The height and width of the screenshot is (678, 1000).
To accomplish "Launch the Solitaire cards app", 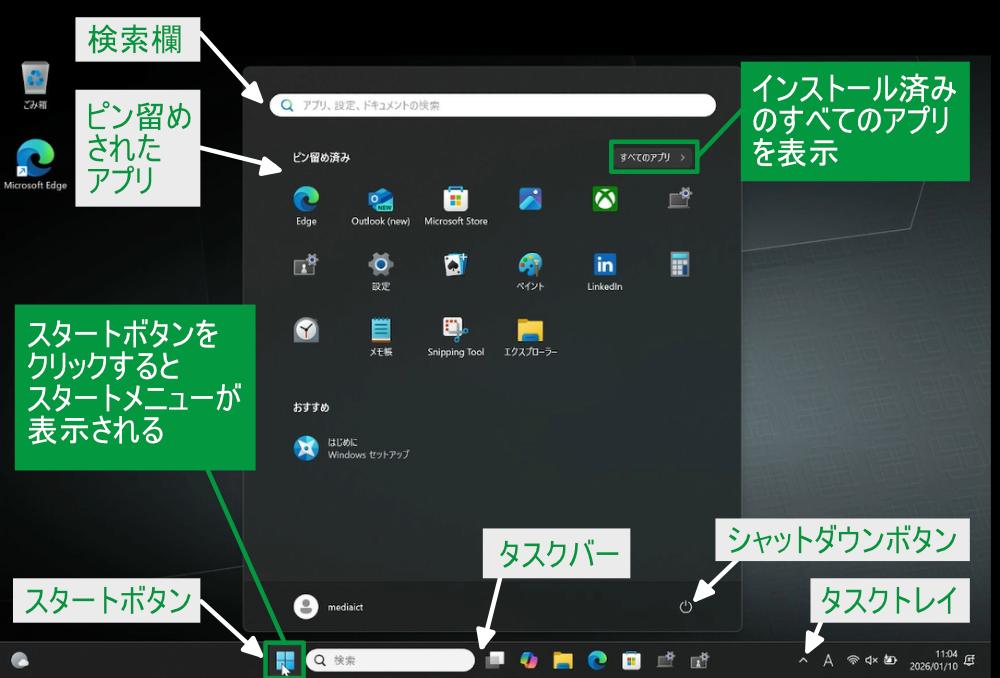I will 456,265.
